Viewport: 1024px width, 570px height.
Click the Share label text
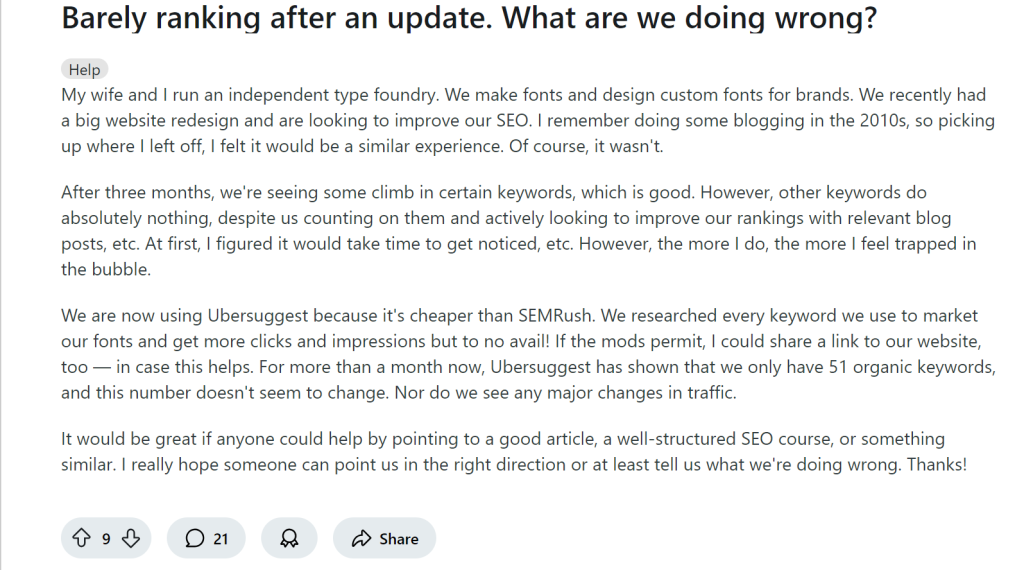pos(398,539)
